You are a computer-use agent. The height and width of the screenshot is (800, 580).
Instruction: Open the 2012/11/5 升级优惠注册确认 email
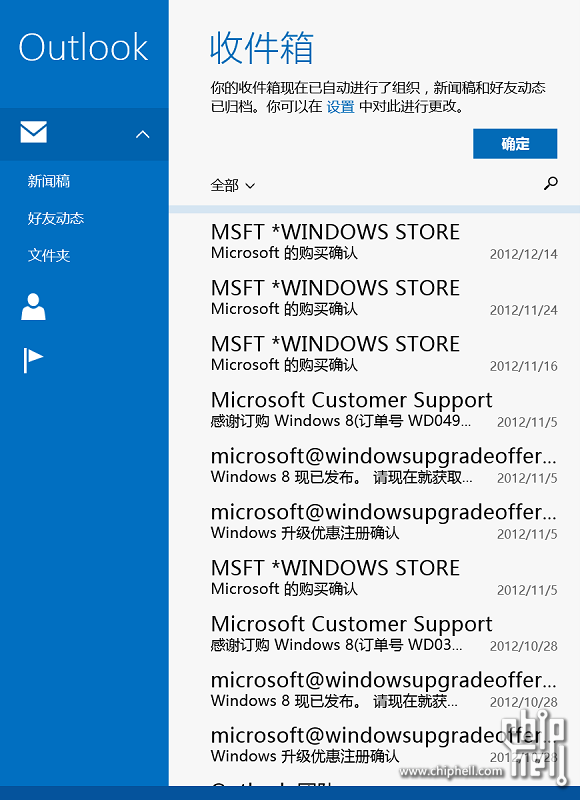[384, 522]
